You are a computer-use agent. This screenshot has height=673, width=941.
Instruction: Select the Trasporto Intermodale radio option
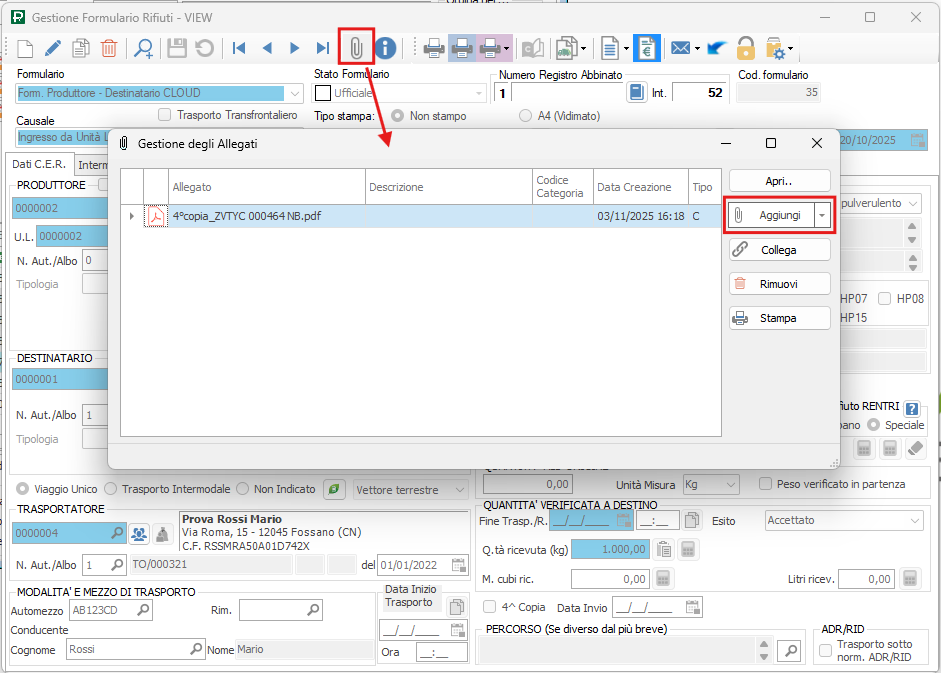coord(112,489)
